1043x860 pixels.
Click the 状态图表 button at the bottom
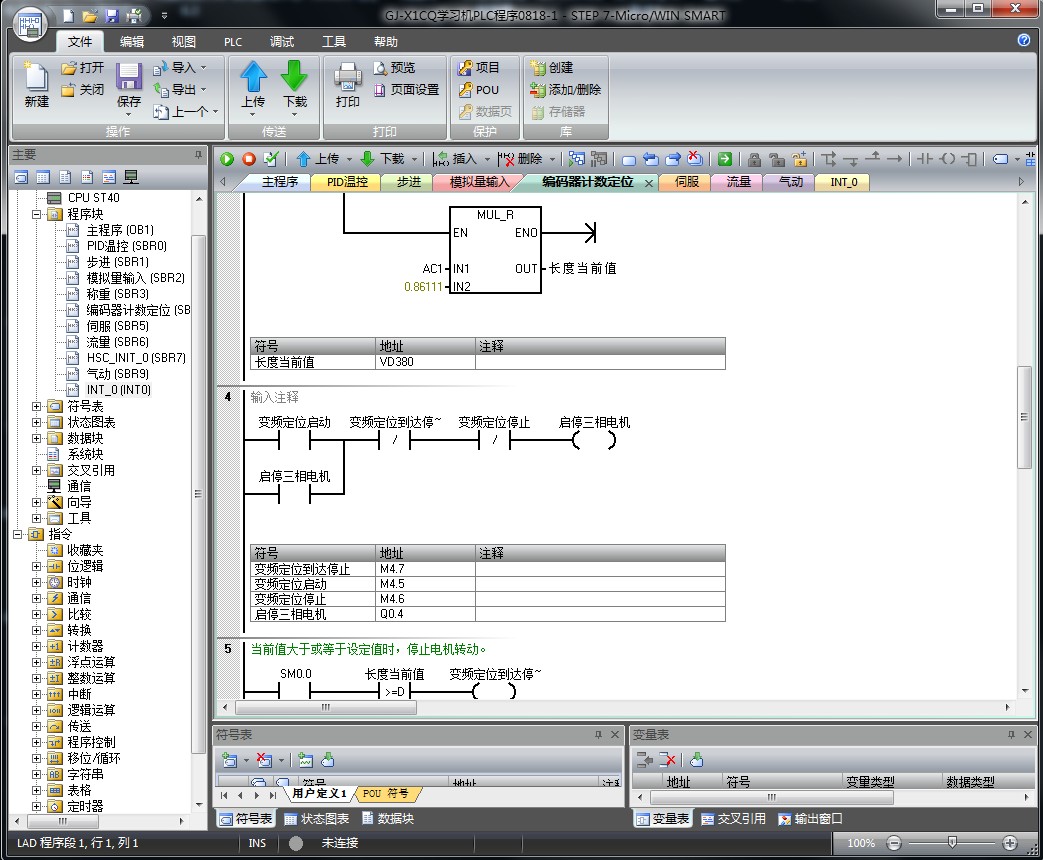pyautogui.click(x=317, y=819)
